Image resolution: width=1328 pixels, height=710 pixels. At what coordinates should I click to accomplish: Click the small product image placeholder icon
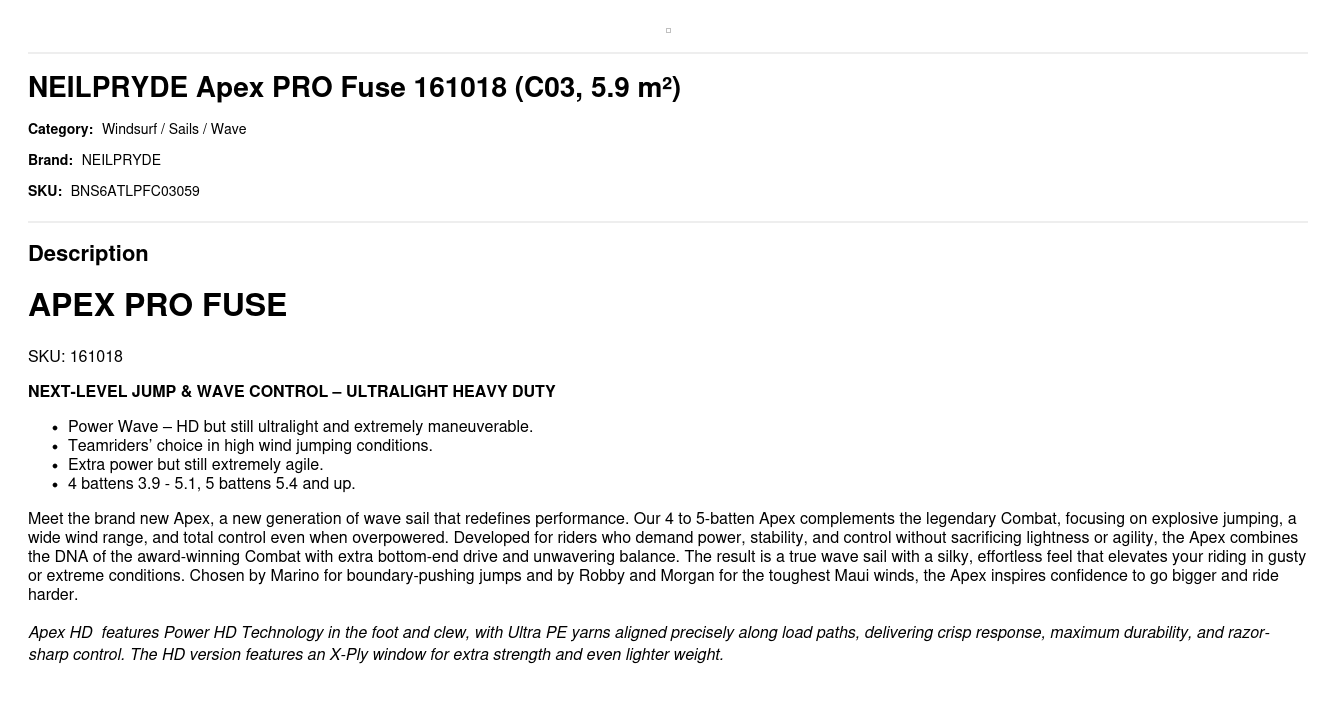pyautogui.click(x=668, y=31)
